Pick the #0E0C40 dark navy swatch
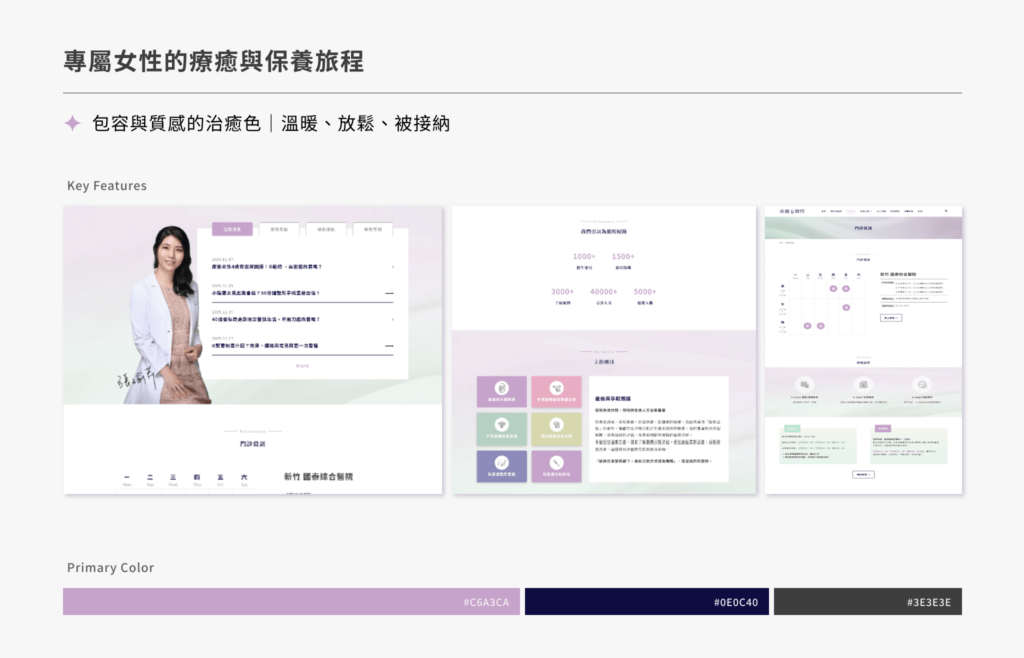Viewport: 1024px width, 658px height. point(646,601)
